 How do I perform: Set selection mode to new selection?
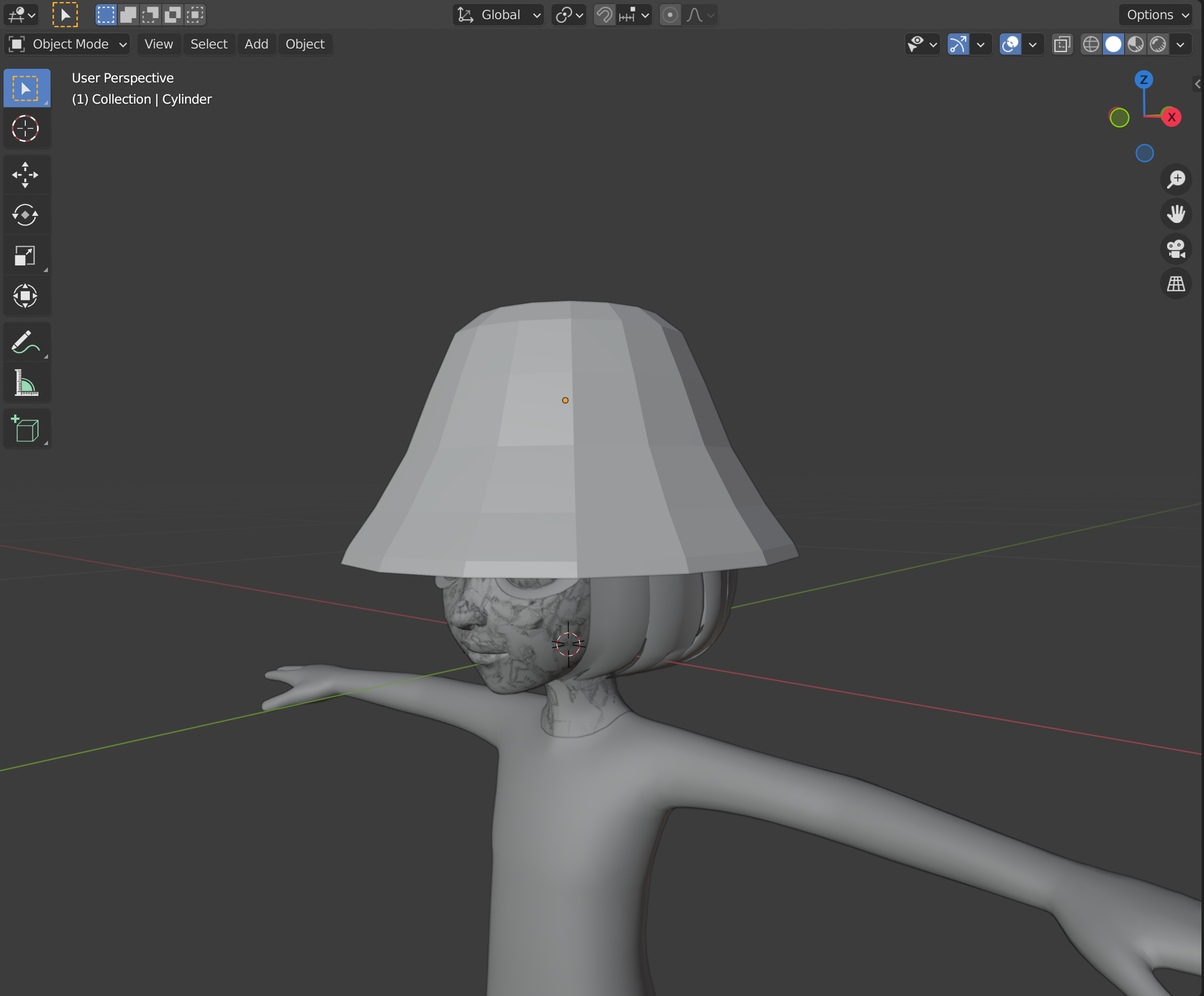point(106,14)
